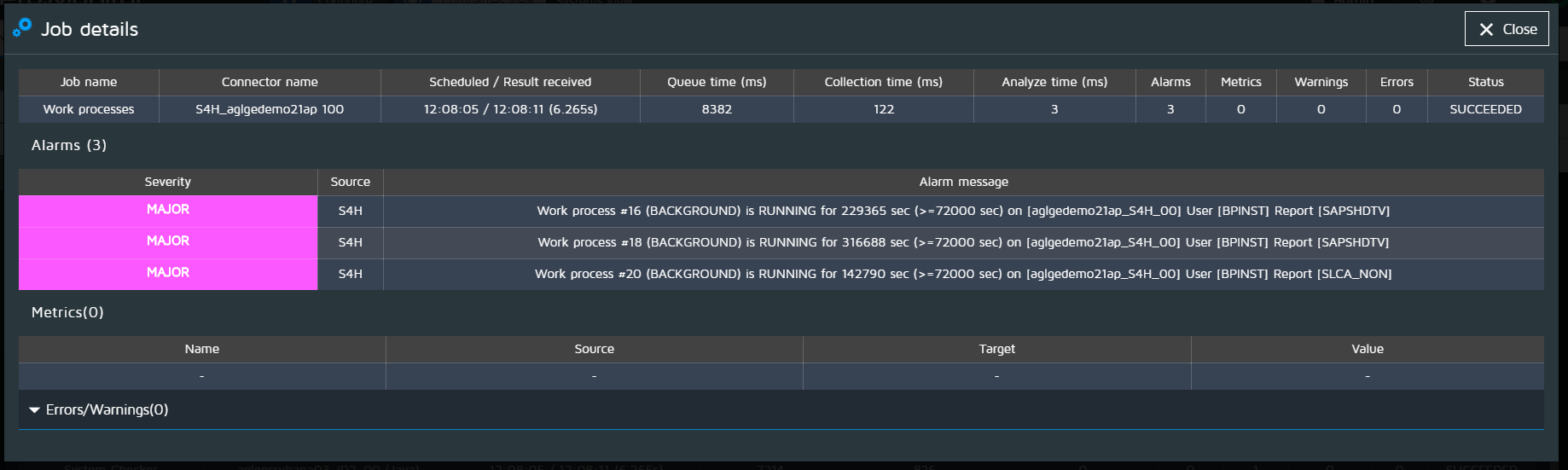This screenshot has width=1568, height=470.
Task: Select the MAJOR alarm for work process #18
Action: click(x=168, y=241)
